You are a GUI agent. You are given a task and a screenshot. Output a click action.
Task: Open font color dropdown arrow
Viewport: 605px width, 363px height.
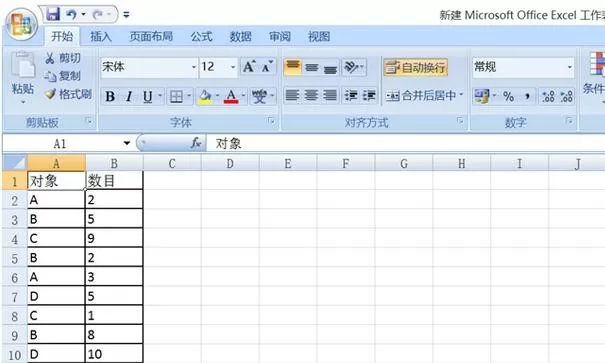coord(243,96)
